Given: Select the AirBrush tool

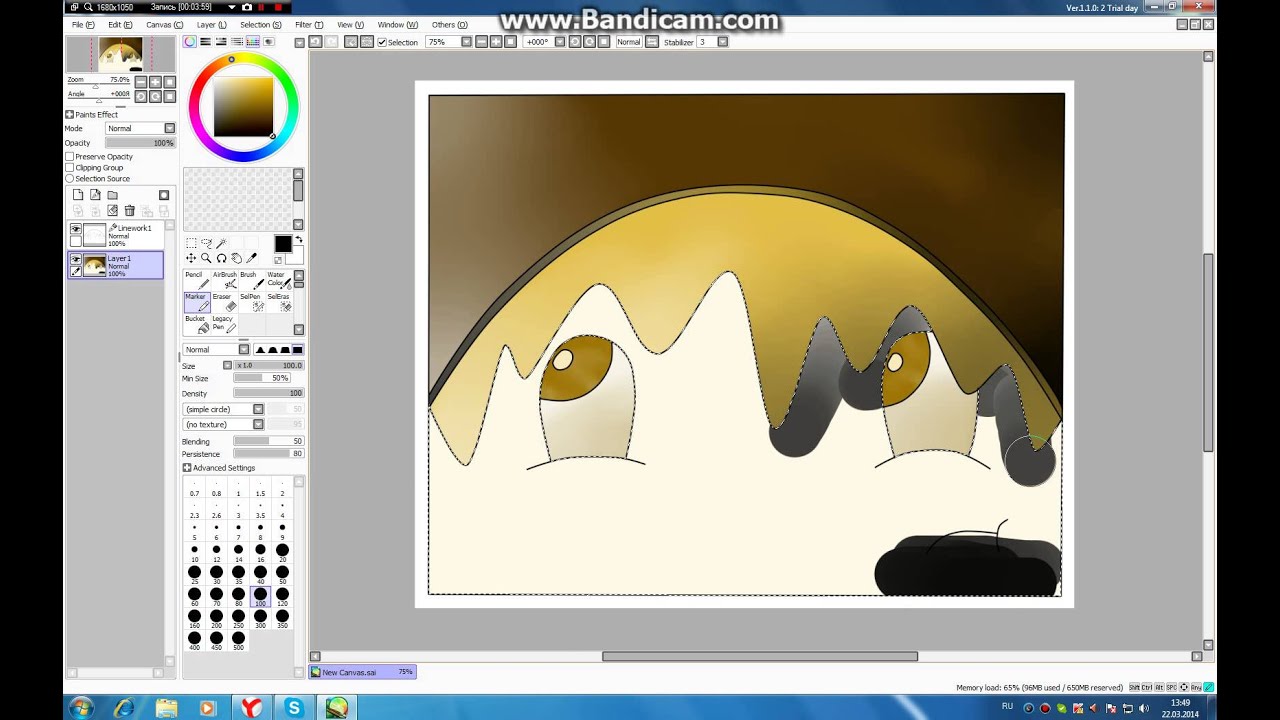Looking at the screenshot, I should (223, 279).
